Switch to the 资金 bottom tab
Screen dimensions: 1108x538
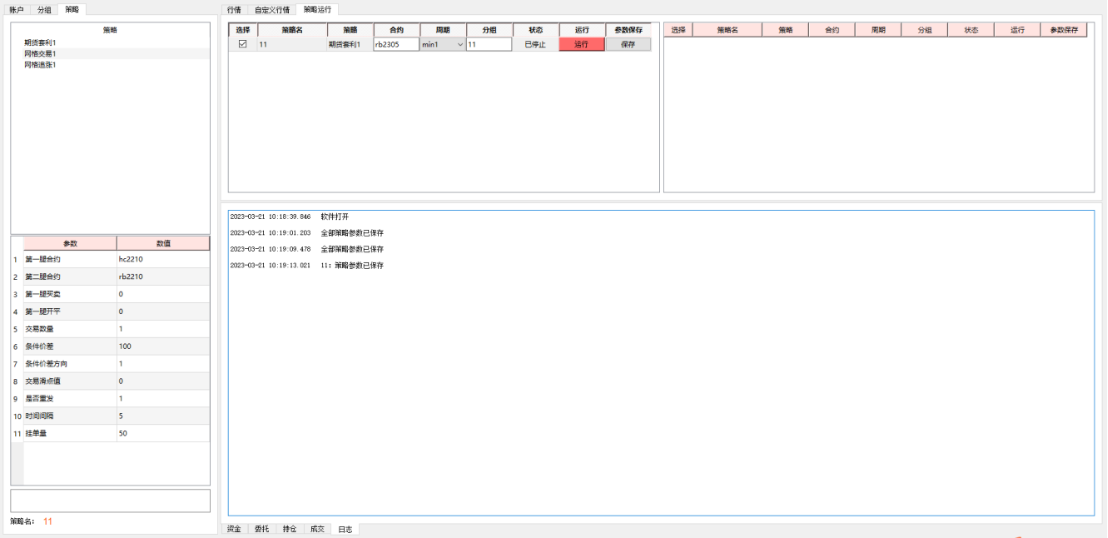point(233,528)
